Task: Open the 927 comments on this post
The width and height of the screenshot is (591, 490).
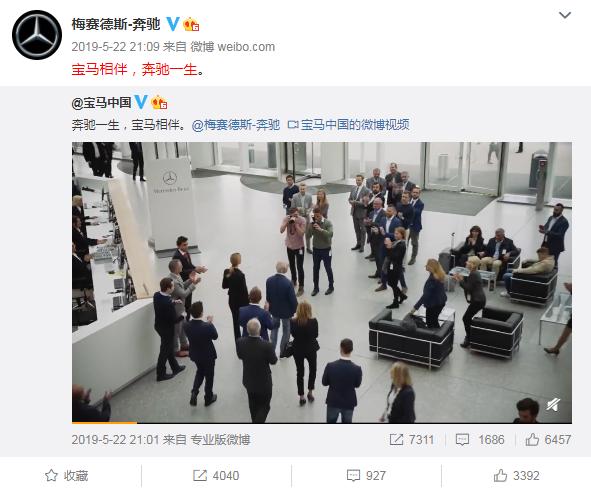Action: [366, 476]
